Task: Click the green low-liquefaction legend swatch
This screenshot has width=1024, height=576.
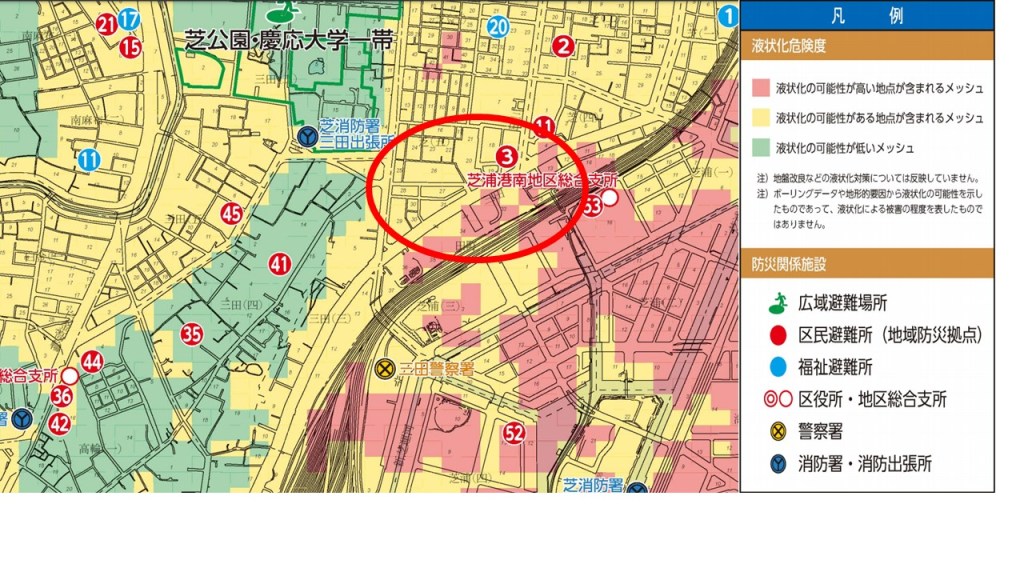Action: (760, 147)
